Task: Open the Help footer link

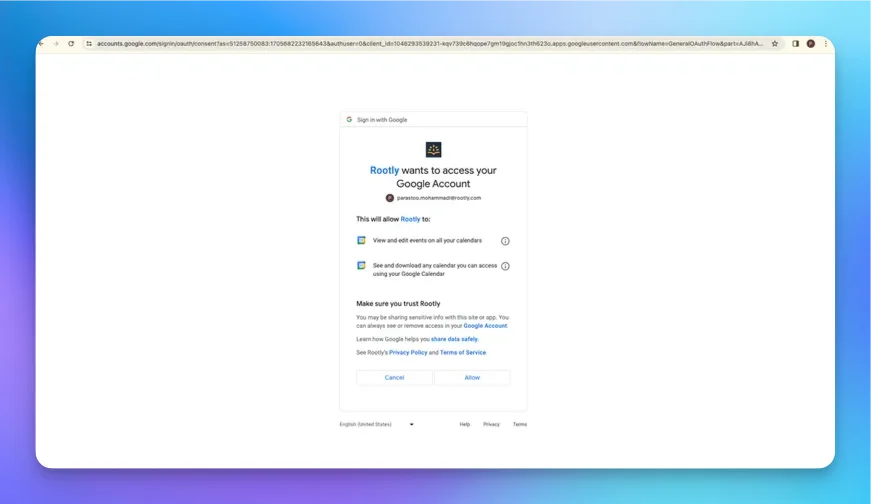Action: pyautogui.click(x=464, y=424)
